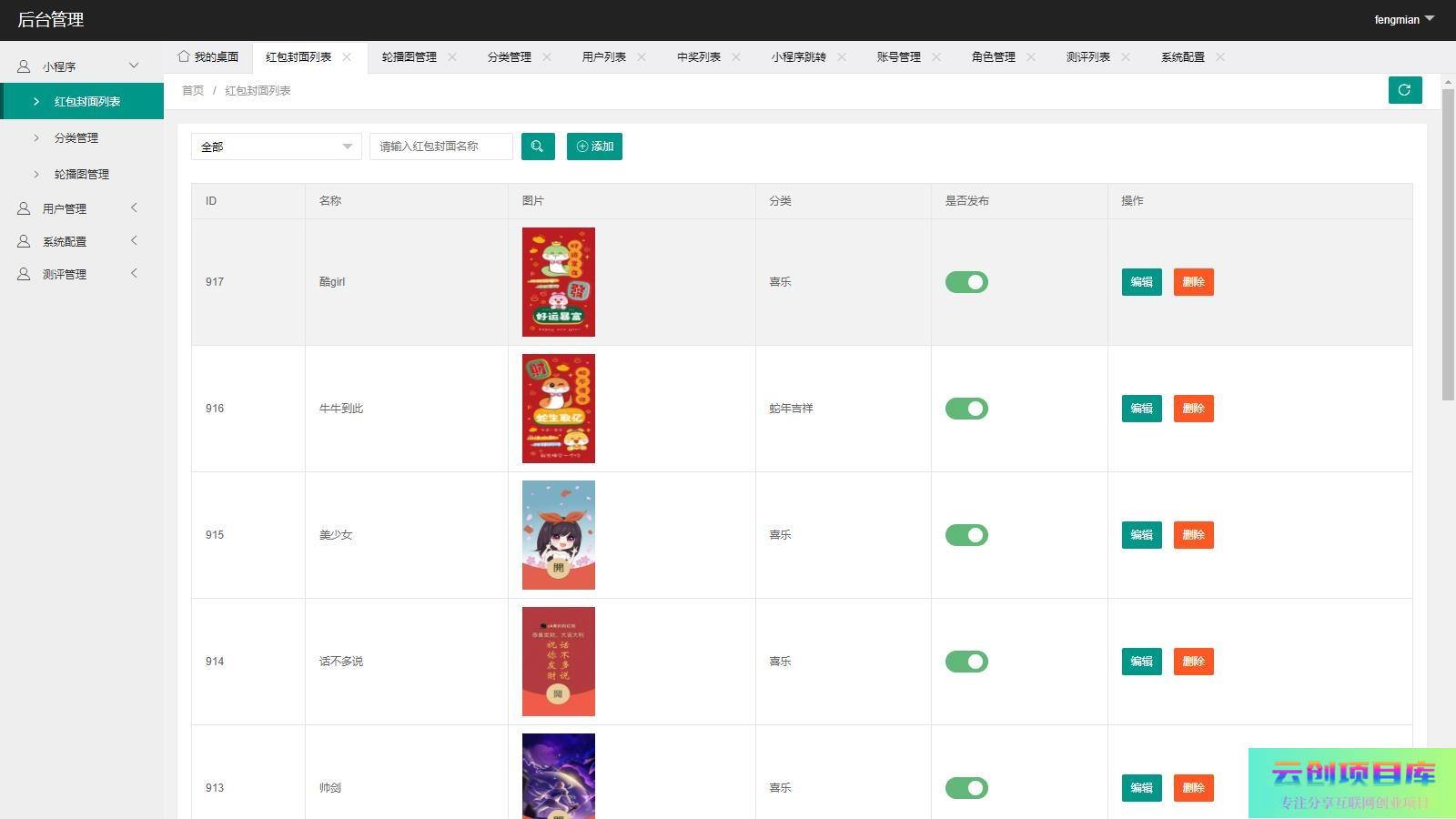Open the 全部 category dropdown
1456x819 pixels.
276,147
